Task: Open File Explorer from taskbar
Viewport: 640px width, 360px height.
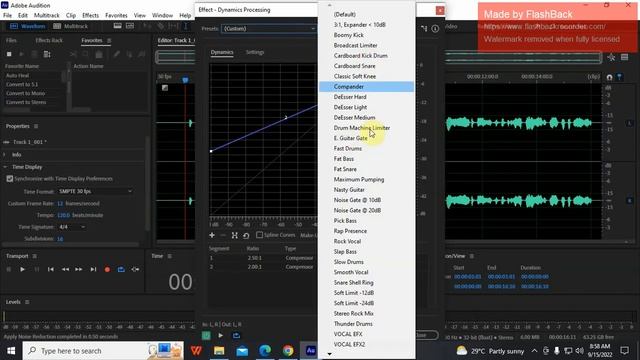Action: (x=219, y=351)
